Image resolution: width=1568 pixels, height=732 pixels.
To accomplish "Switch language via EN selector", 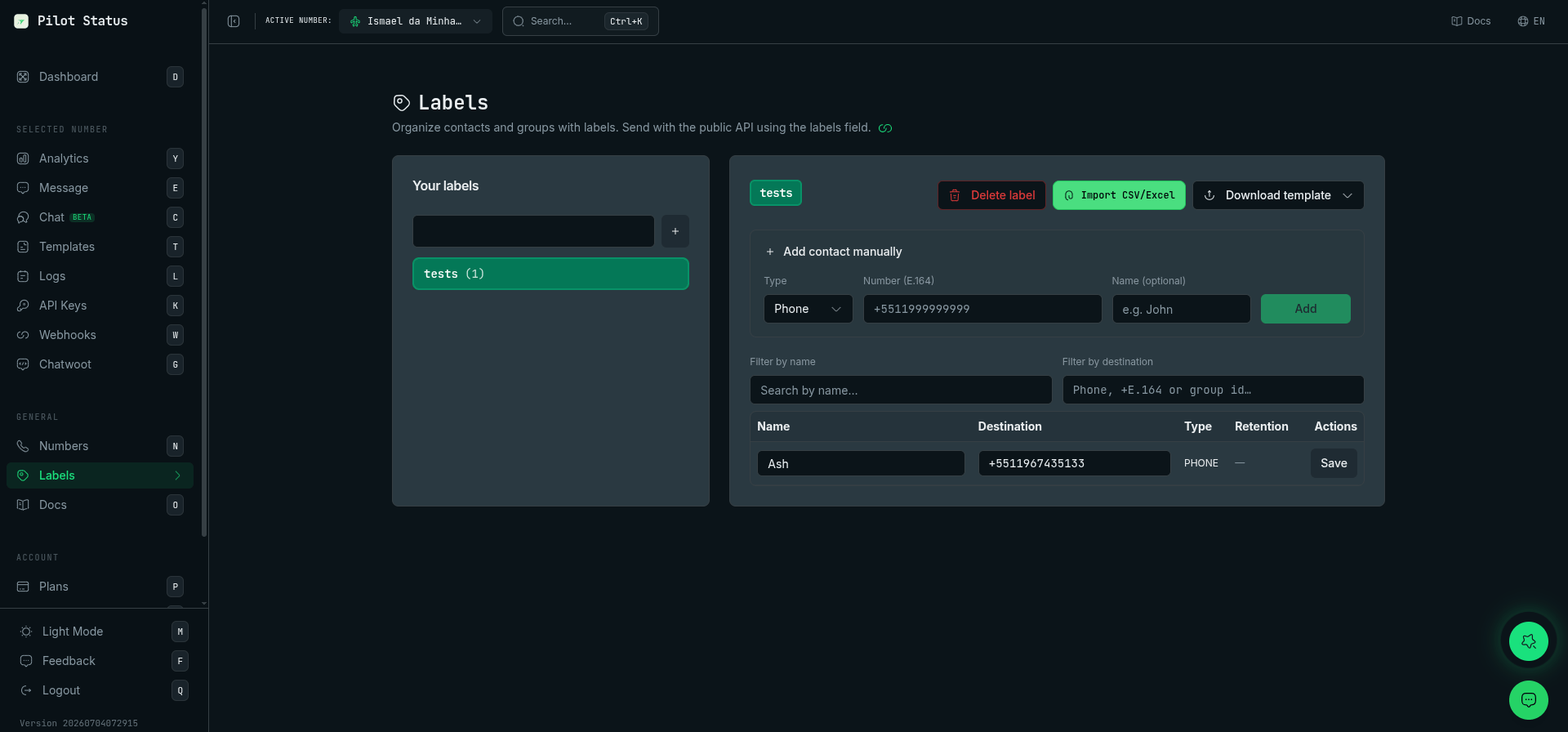I will point(1531,21).
